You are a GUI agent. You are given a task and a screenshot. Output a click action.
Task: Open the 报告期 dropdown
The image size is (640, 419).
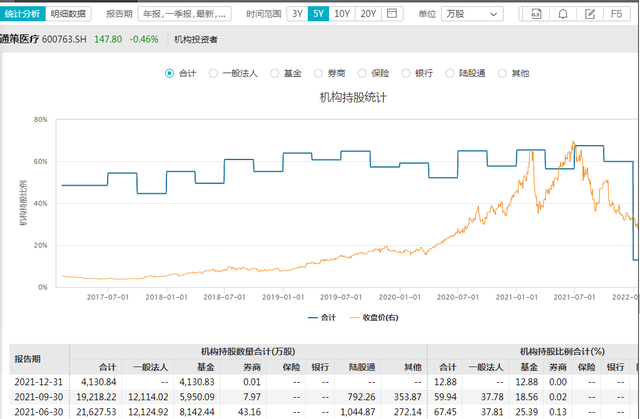185,15
